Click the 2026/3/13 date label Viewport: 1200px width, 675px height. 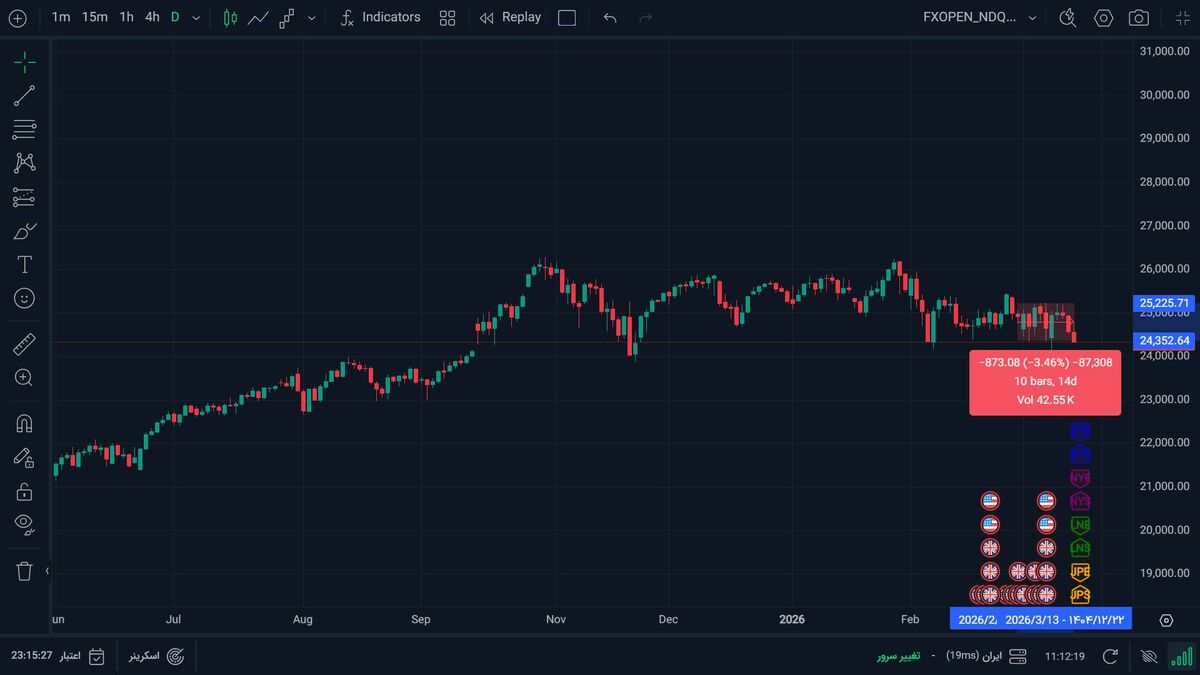[x=1066, y=619]
